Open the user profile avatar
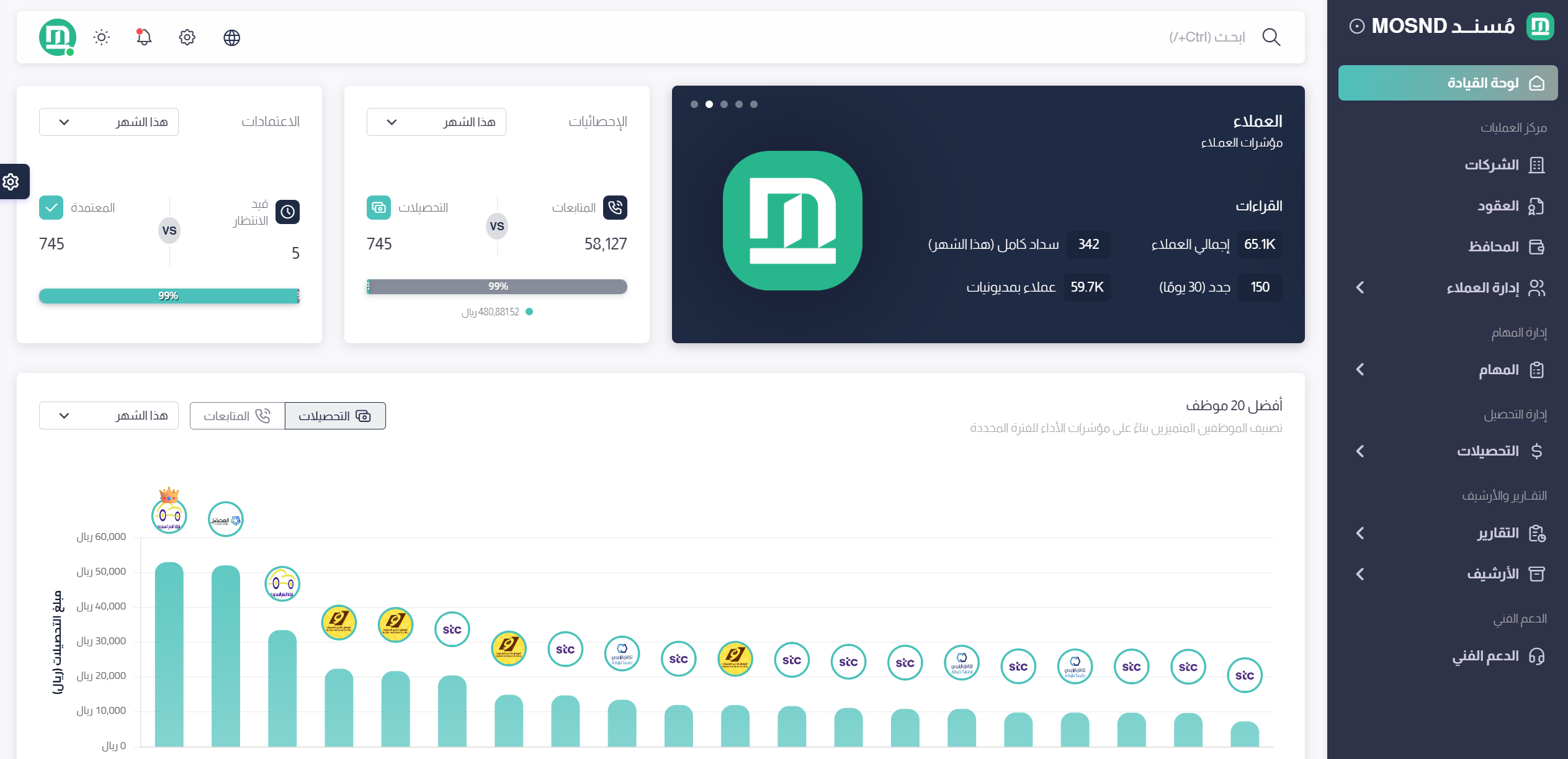The image size is (1568, 759). click(x=57, y=37)
